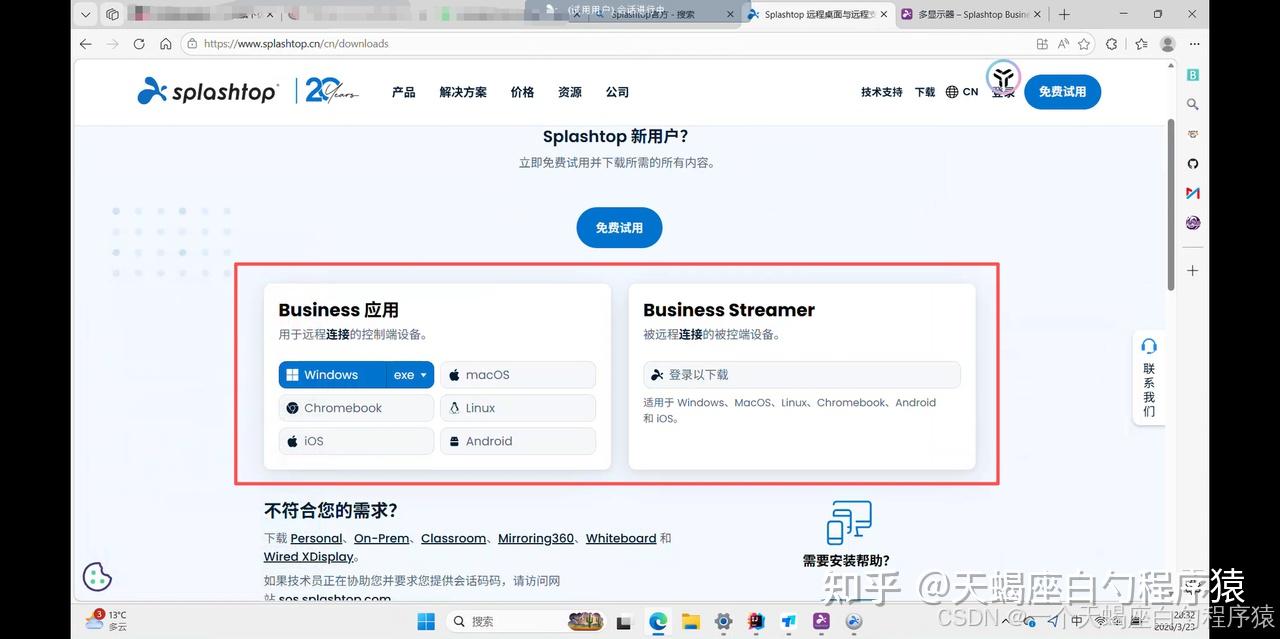The height and width of the screenshot is (639, 1280).
Task: Open a new browser tab
Action: (x=1064, y=14)
